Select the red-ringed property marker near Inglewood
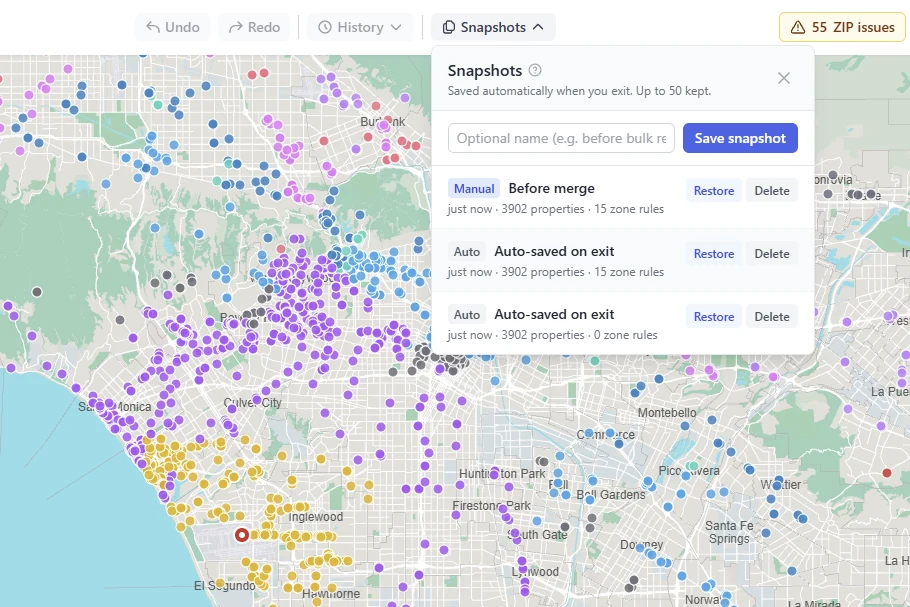 click(242, 534)
